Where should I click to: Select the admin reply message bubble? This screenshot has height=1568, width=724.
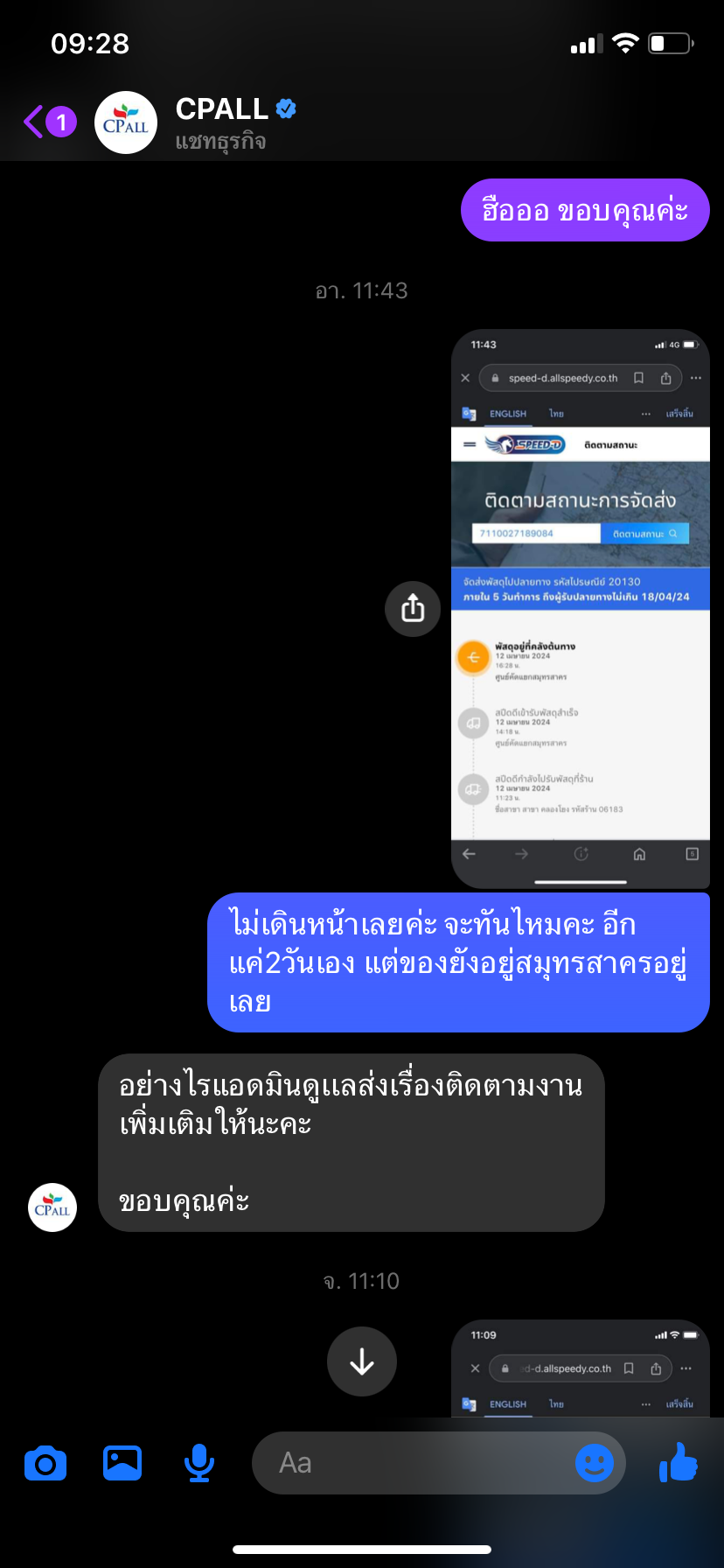click(352, 1143)
